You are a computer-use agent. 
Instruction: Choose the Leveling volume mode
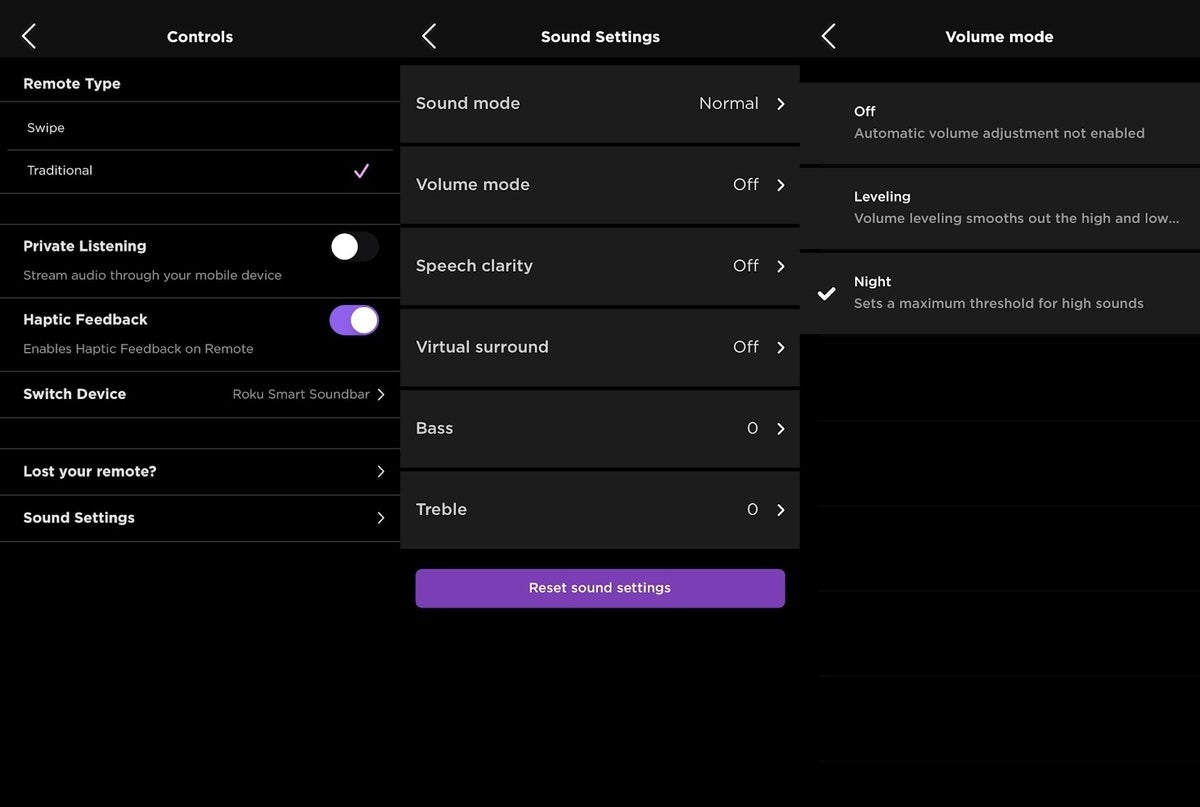point(1000,208)
